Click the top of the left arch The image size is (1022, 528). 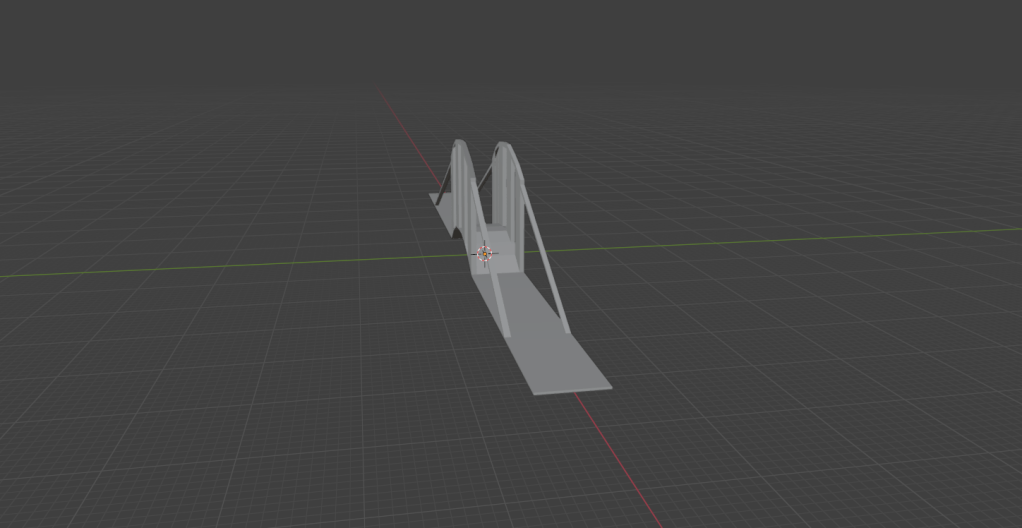coord(459,143)
